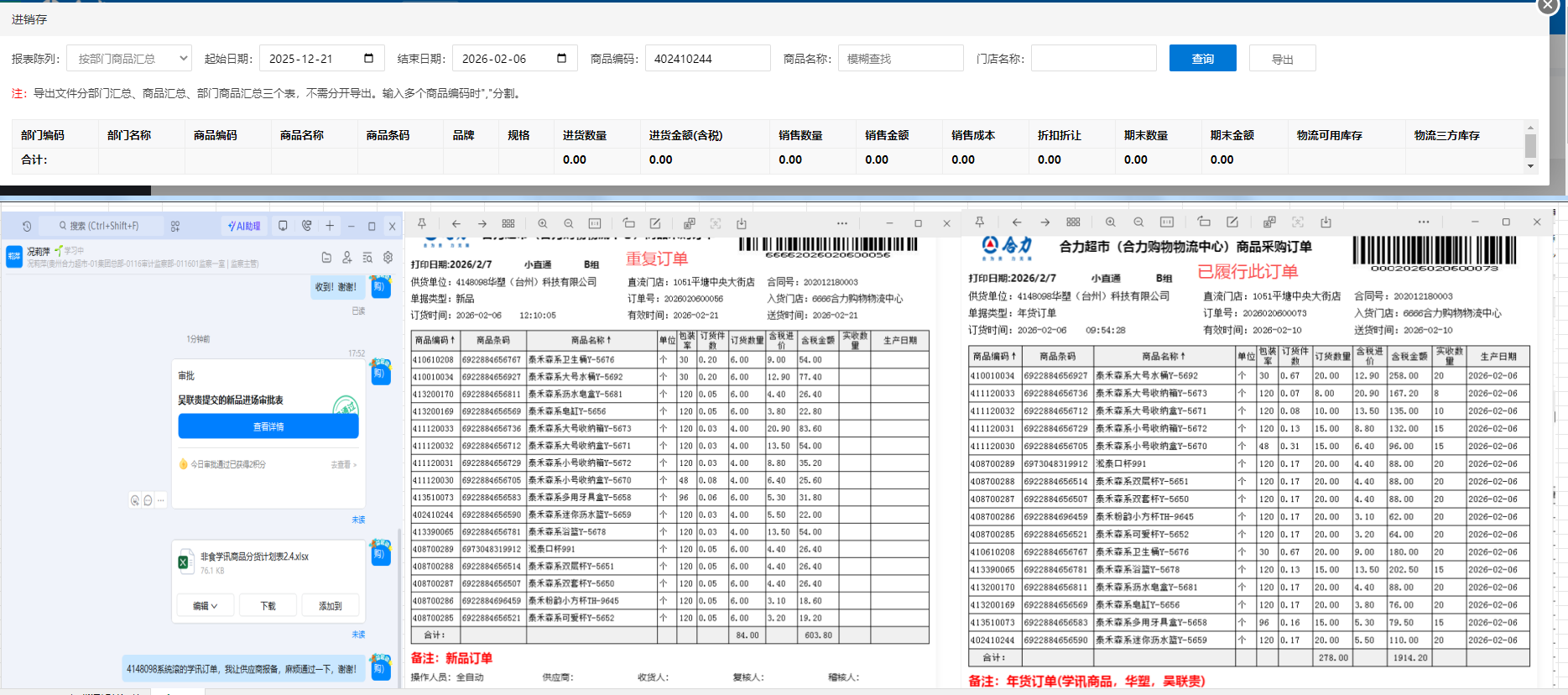Click 查看详情 on approval card
Viewport: 1568px width, 695px height.
point(268,426)
